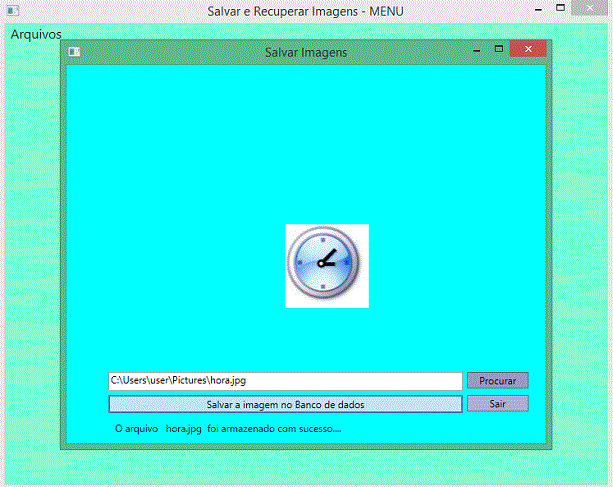This screenshot has width=613, height=487.
Task: Click the 'O arquivo' status label
Action: click(136, 429)
